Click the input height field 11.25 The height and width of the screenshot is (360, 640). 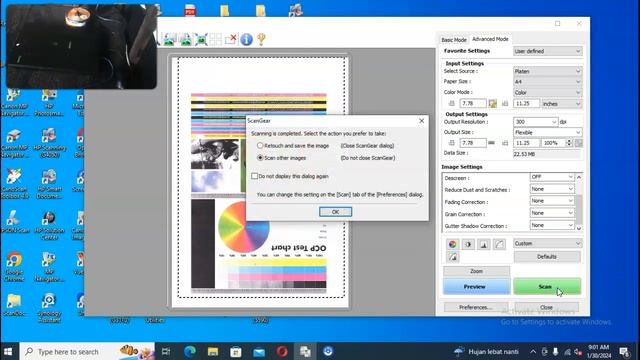(526, 104)
